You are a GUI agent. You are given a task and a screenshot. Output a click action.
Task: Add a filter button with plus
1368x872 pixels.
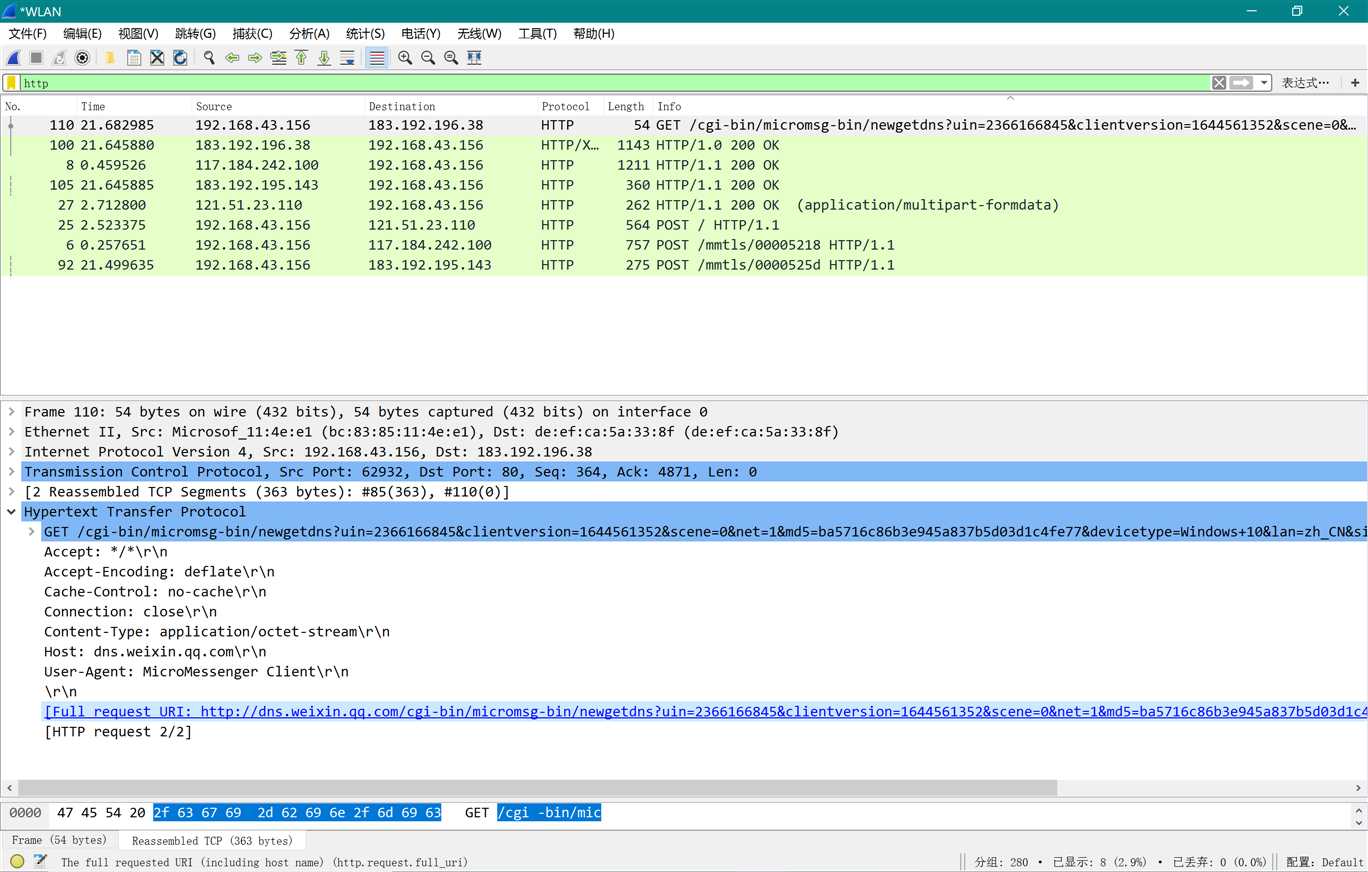coord(1355,83)
